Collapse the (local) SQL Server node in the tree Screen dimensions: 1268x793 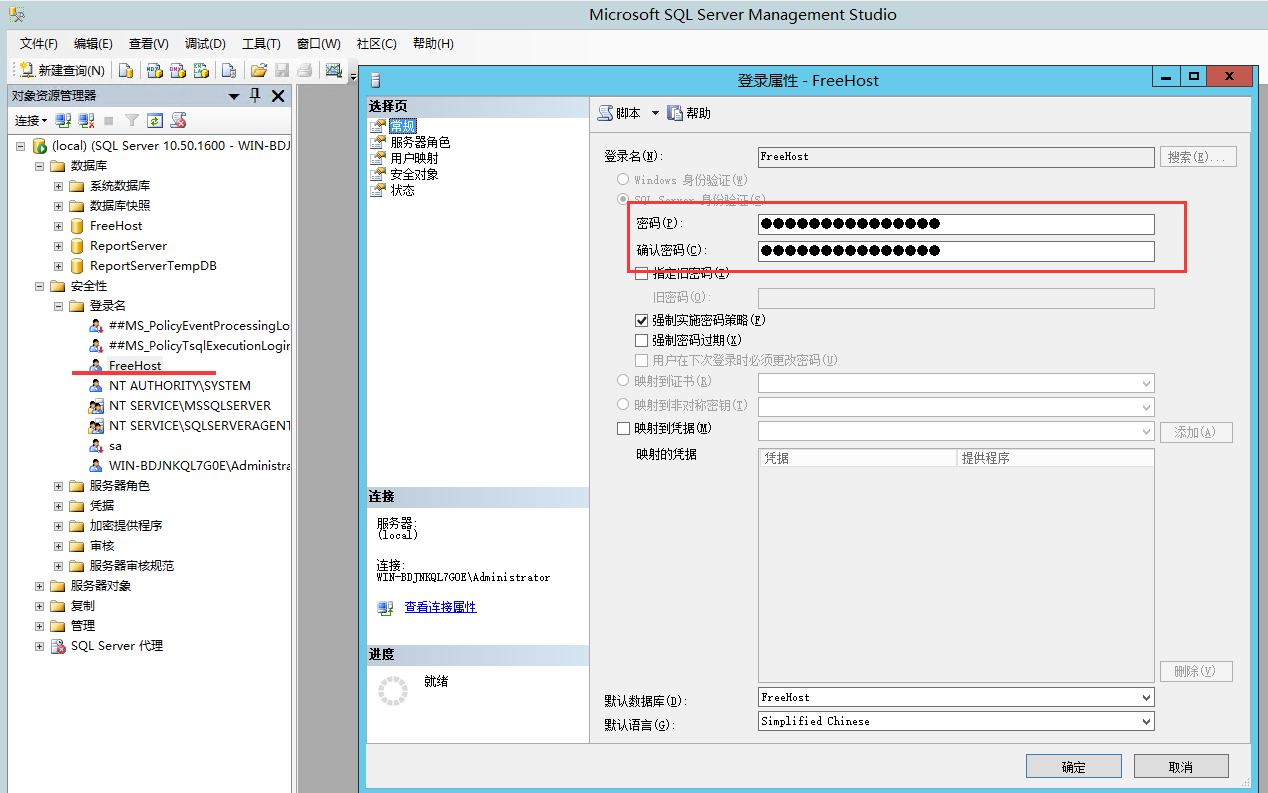click(21, 146)
